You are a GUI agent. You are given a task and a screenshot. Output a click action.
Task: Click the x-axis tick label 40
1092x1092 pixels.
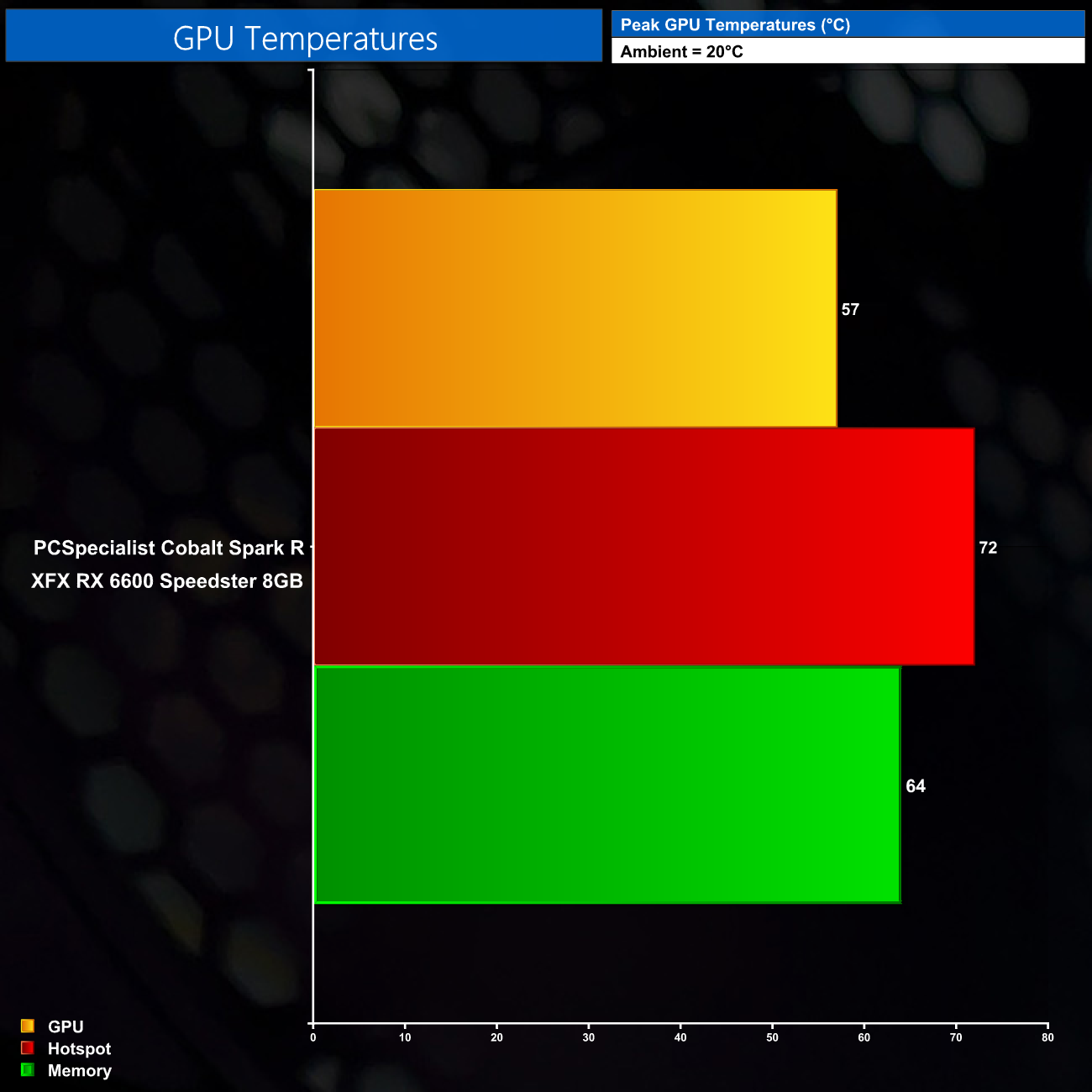tap(680, 1037)
